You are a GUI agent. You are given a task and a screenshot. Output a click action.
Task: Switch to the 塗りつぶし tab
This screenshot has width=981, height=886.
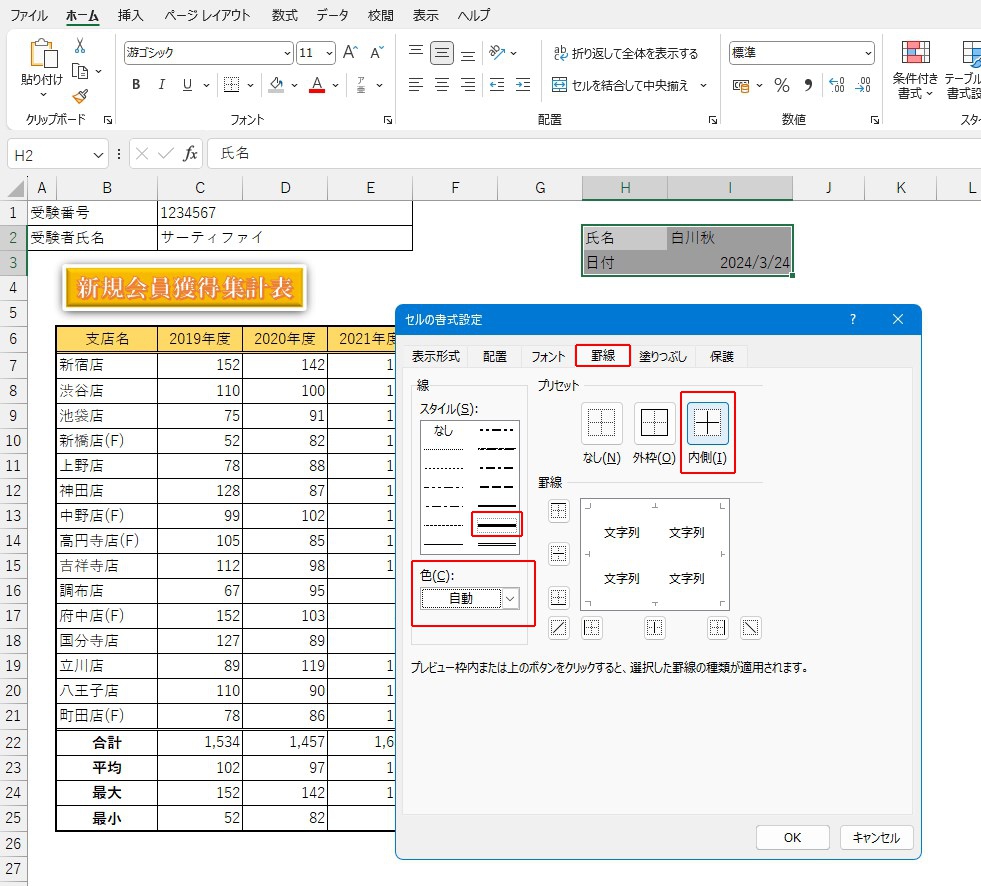(664, 356)
